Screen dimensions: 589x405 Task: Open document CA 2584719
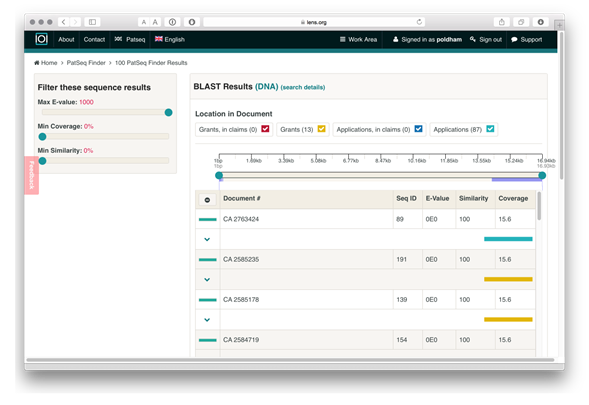pyautogui.click(x=241, y=340)
